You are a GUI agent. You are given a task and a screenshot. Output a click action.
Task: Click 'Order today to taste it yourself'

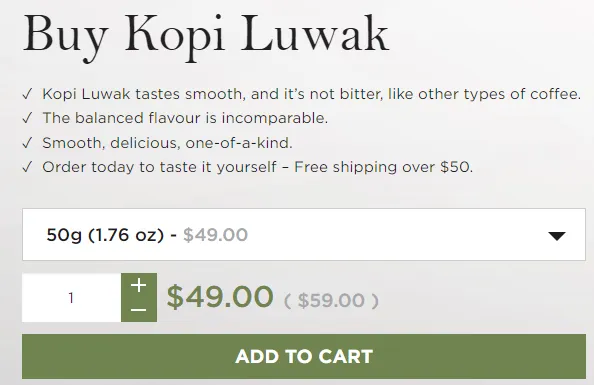click(159, 167)
